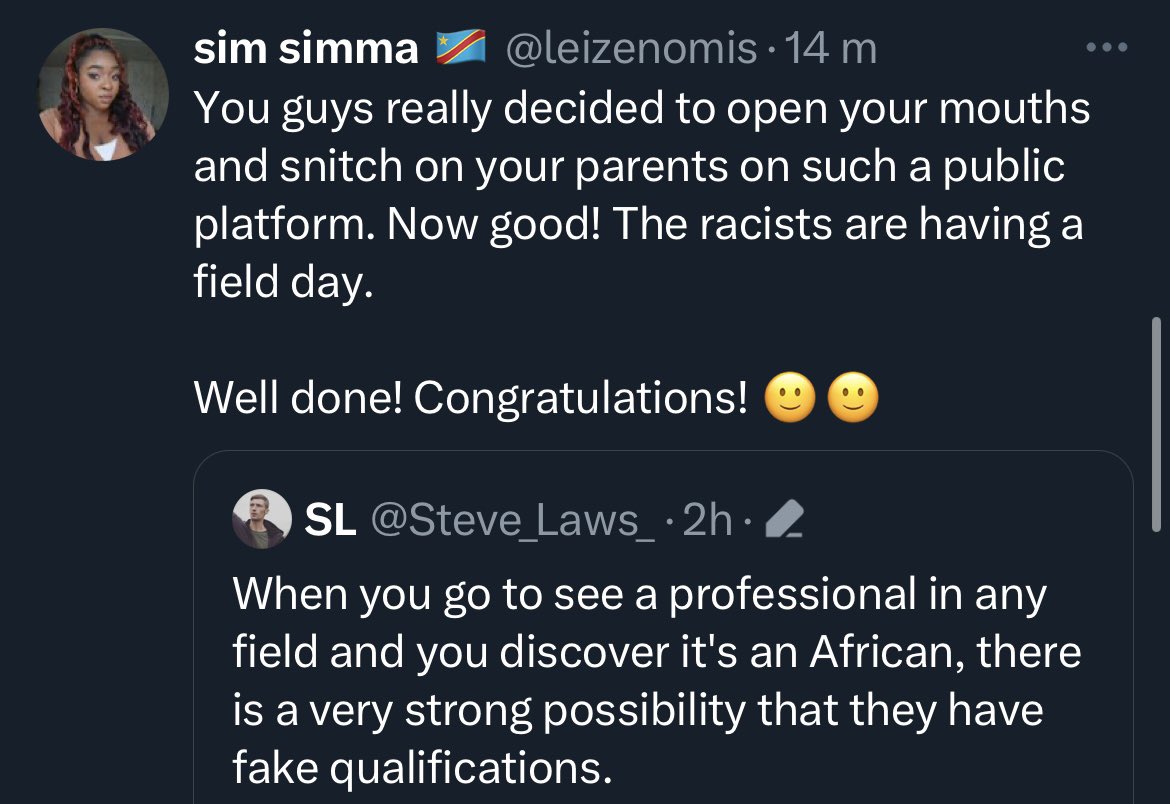This screenshot has height=804, width=1170.
Task: Click the DR Congo flag emoji
Action: coord(460,48)
